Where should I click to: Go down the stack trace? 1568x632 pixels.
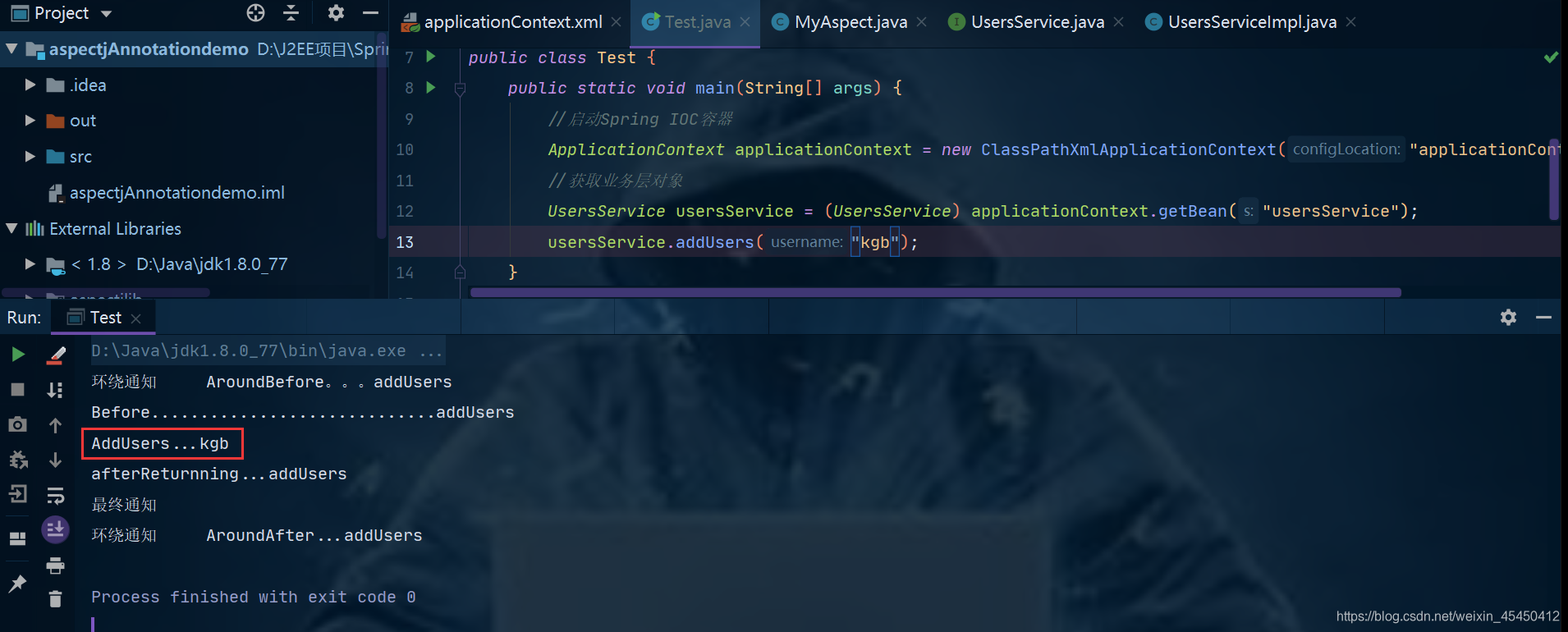click(55, 460)
